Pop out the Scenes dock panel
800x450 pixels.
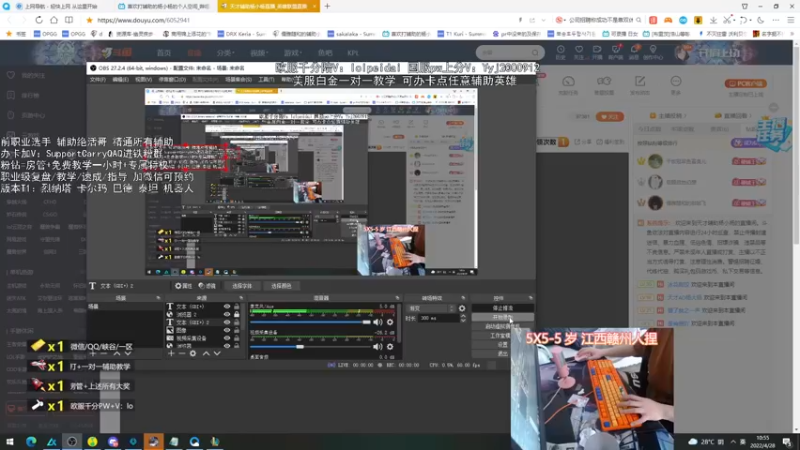tap(158, 298)
